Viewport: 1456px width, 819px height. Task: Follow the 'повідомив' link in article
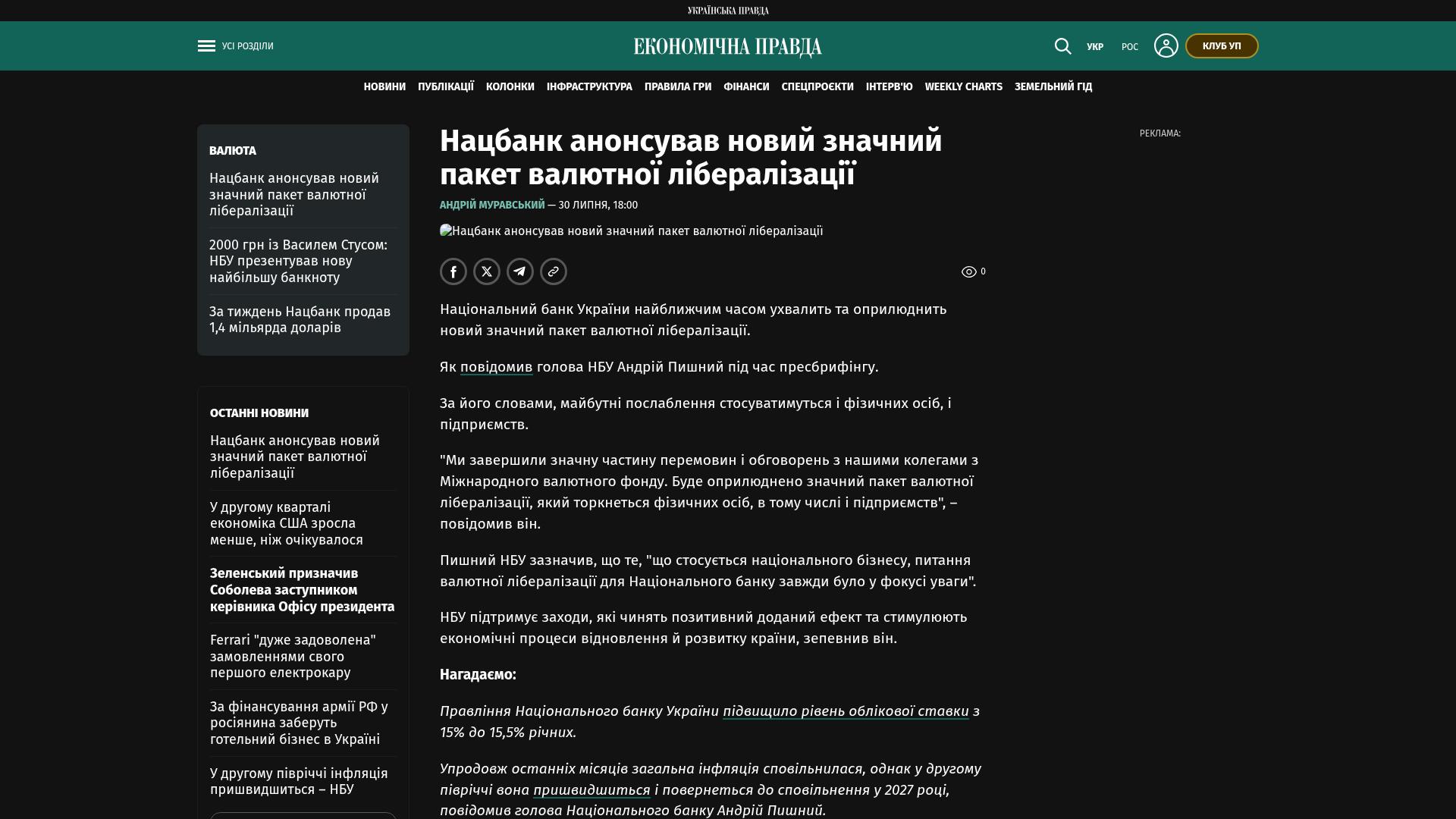(x=497, y=367)
